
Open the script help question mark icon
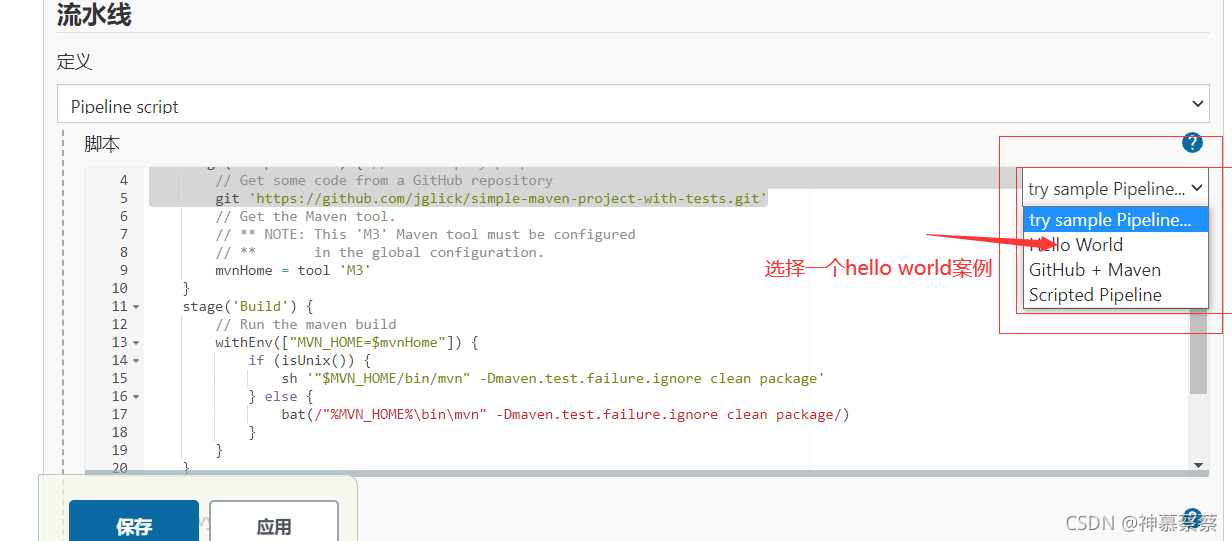click(1192, 143)
